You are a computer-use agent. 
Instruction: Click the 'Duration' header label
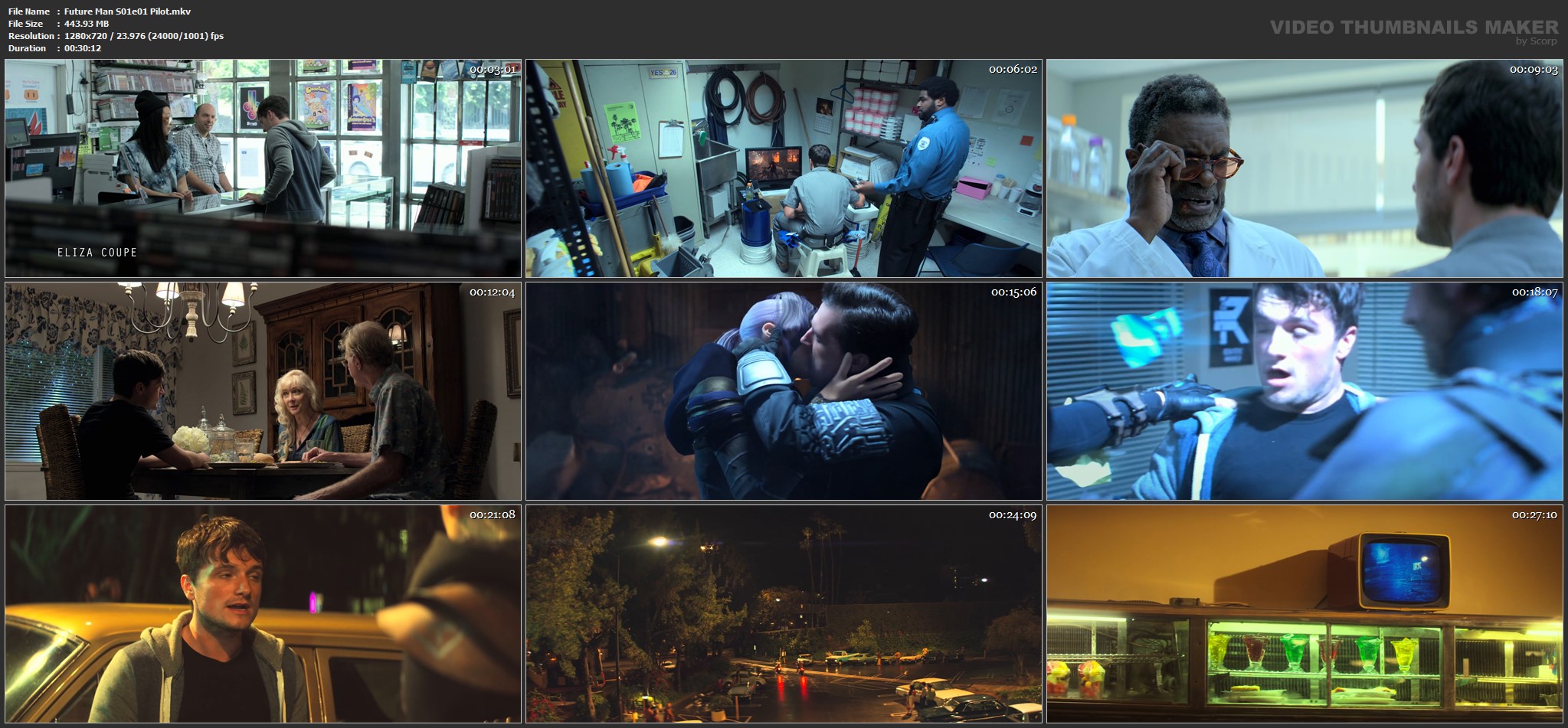click(x=28, y=48)
